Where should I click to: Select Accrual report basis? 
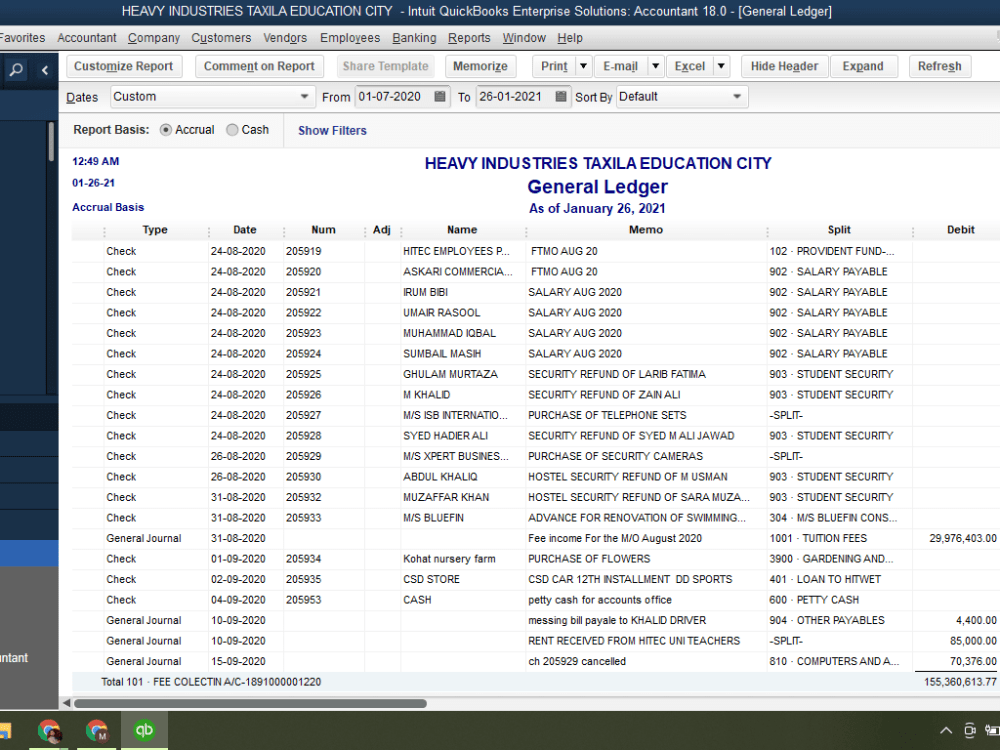166,130
